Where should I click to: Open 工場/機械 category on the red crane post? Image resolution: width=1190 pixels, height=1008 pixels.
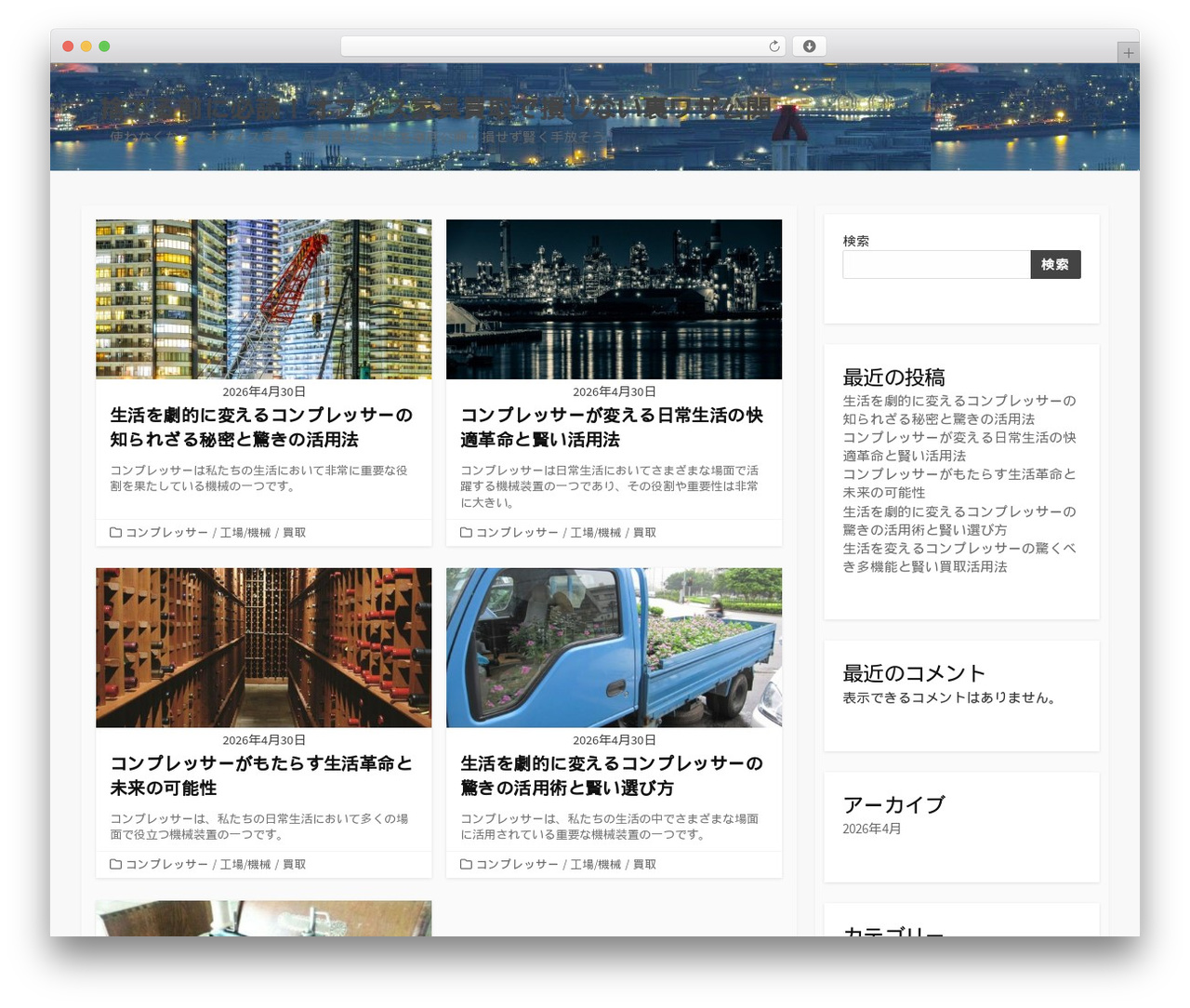245,533
